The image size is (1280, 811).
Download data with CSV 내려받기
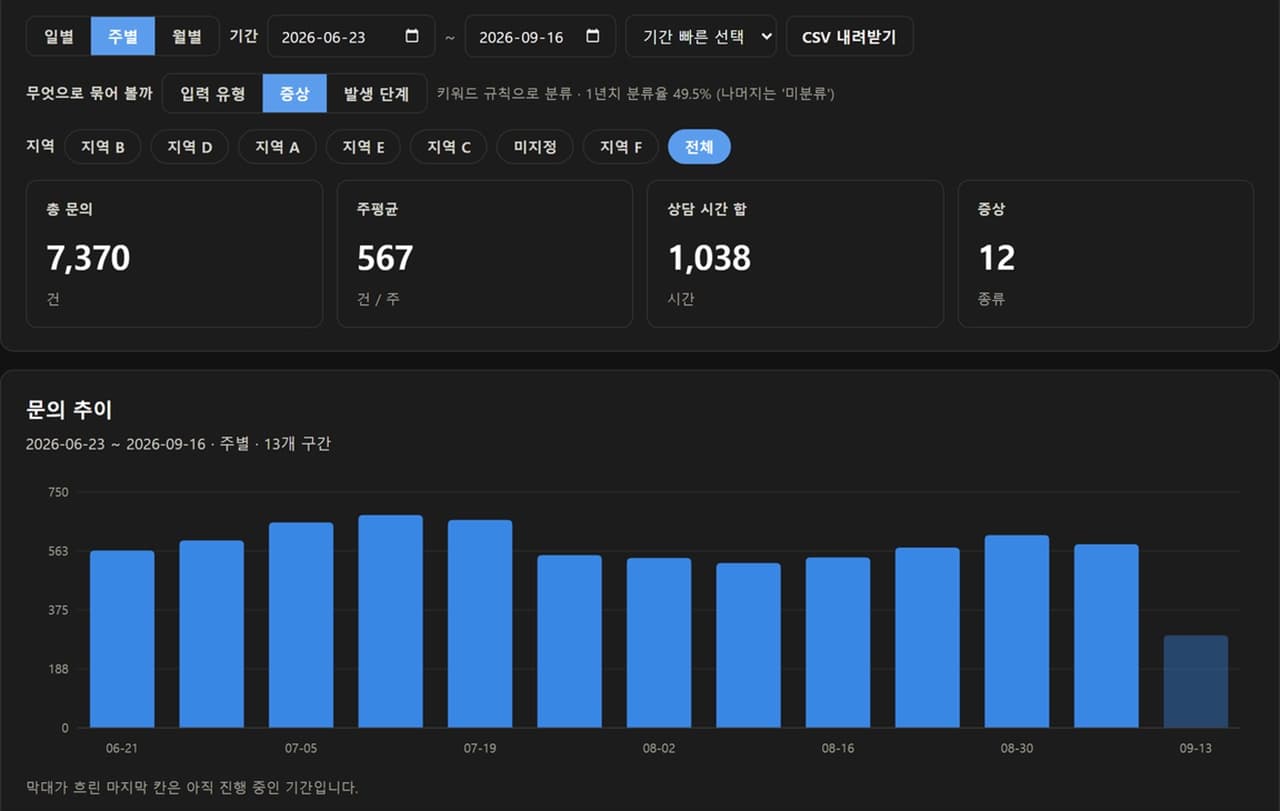[849, 37]
